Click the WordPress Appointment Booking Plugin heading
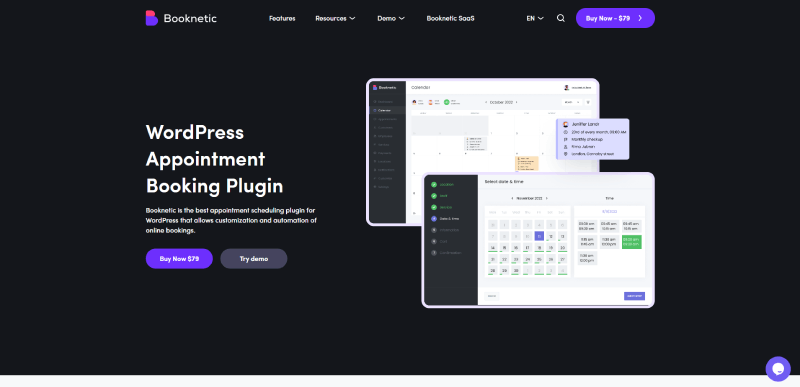 (x=214, y=159)
